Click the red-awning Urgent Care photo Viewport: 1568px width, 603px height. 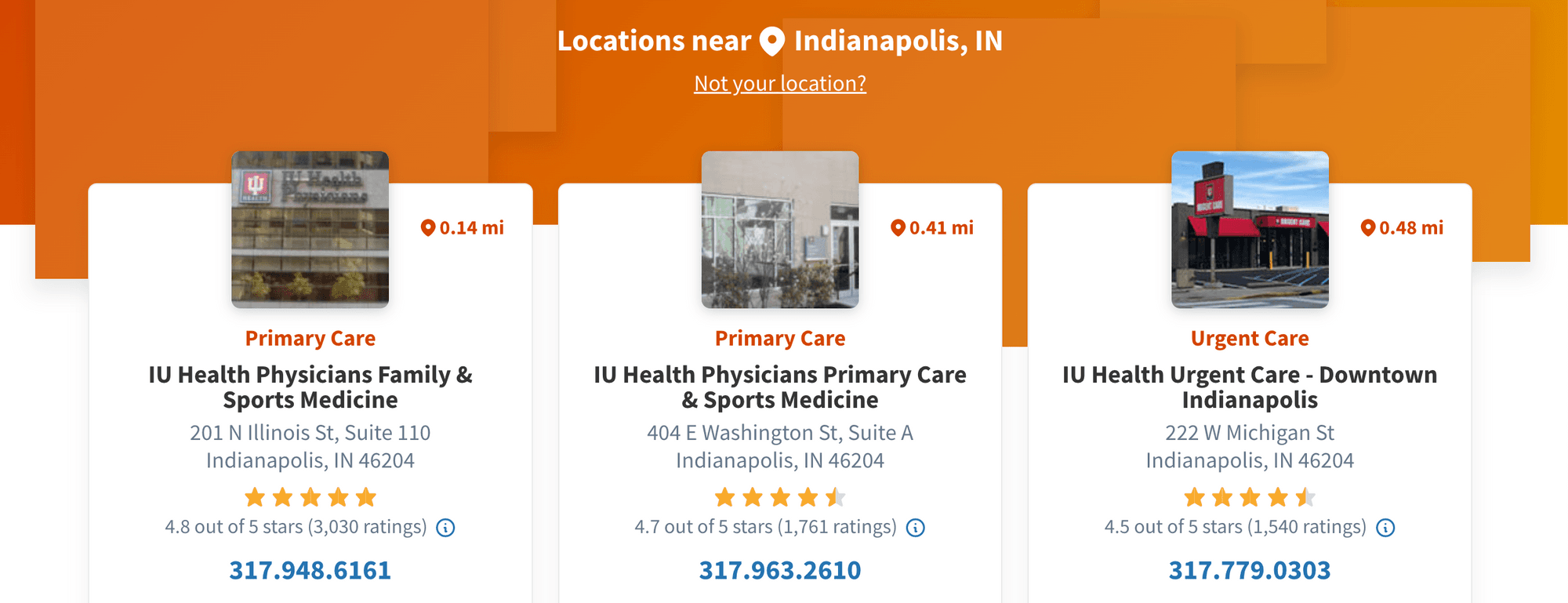tap(1250, 229)
